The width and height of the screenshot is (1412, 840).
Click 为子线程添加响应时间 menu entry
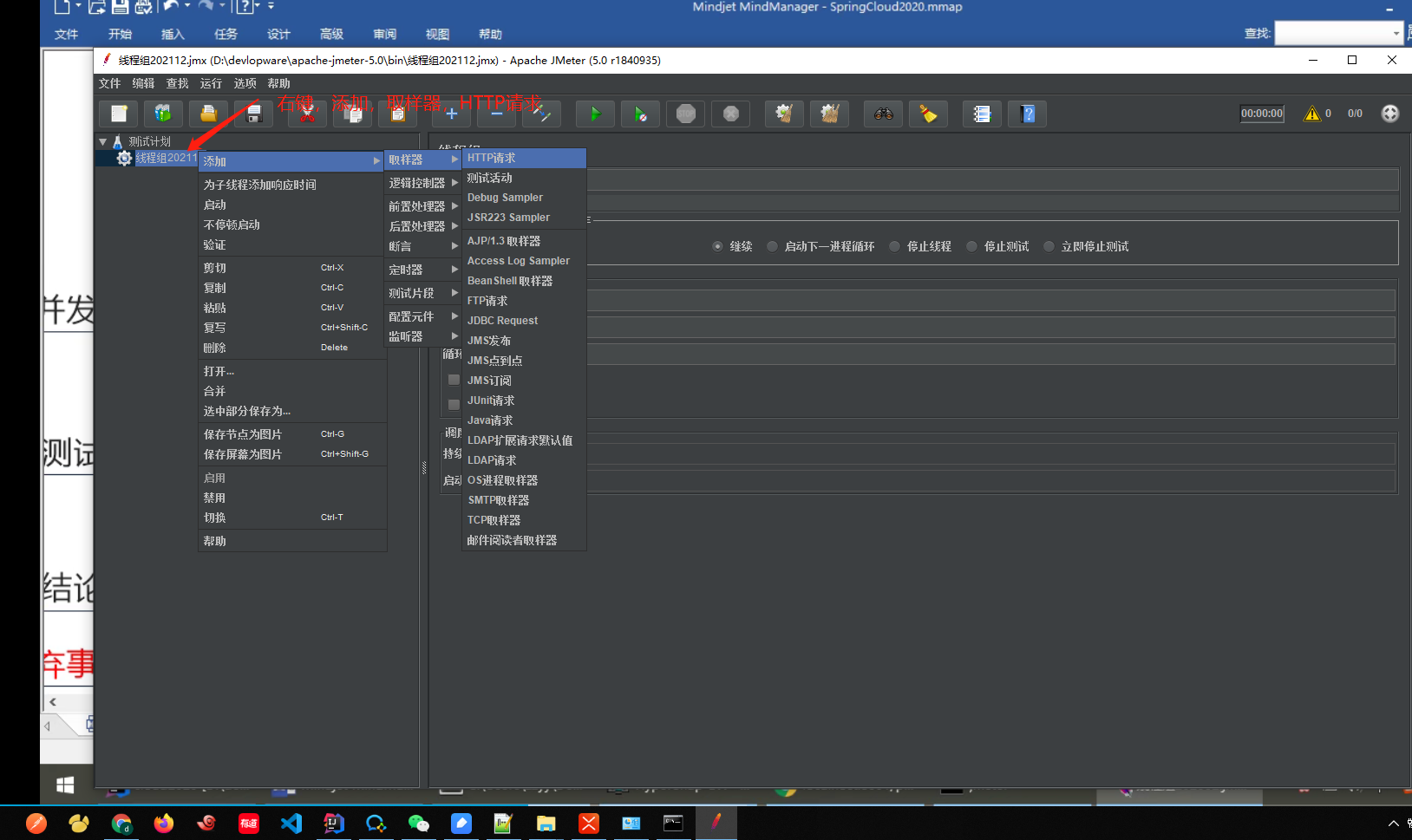click(x=292, y=185)
